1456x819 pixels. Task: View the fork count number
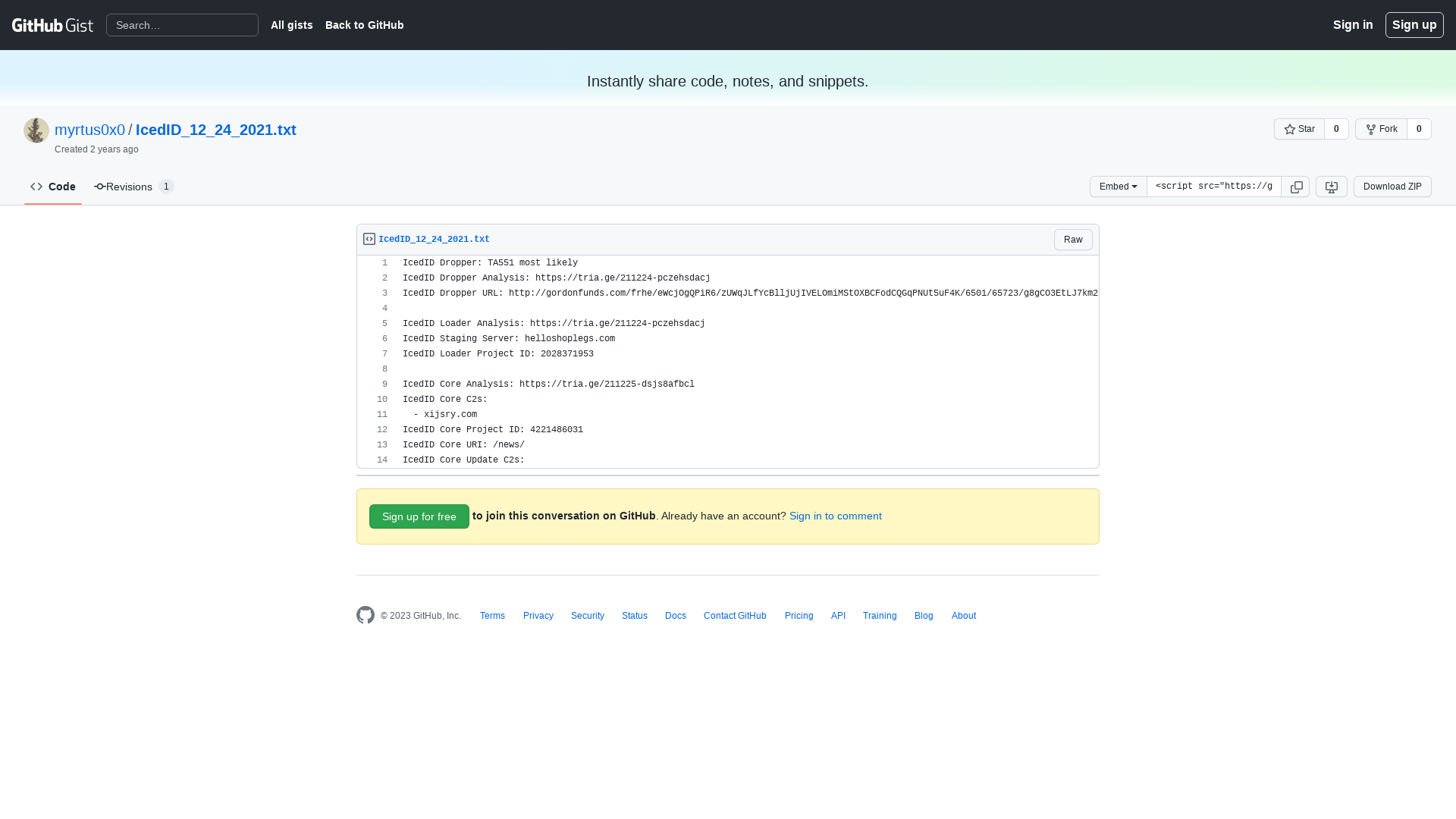(1419, 129)
